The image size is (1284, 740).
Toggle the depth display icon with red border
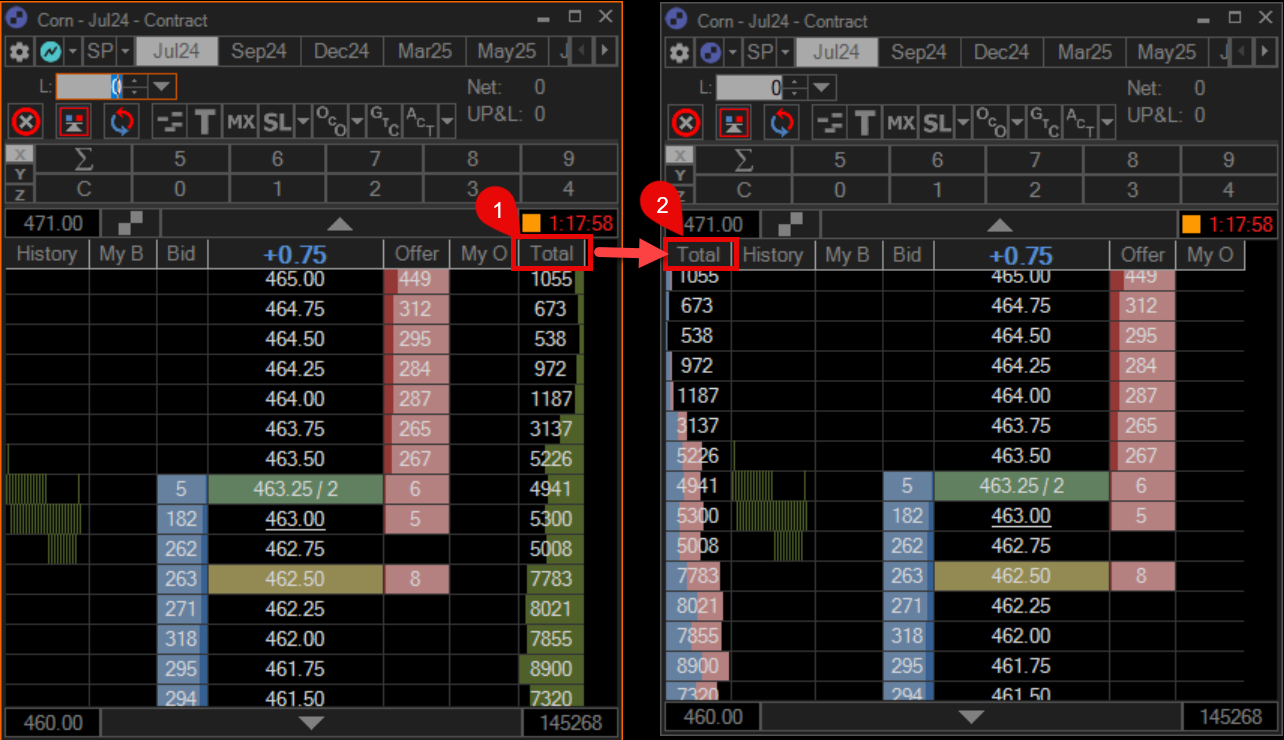click(x=74, y=120)
